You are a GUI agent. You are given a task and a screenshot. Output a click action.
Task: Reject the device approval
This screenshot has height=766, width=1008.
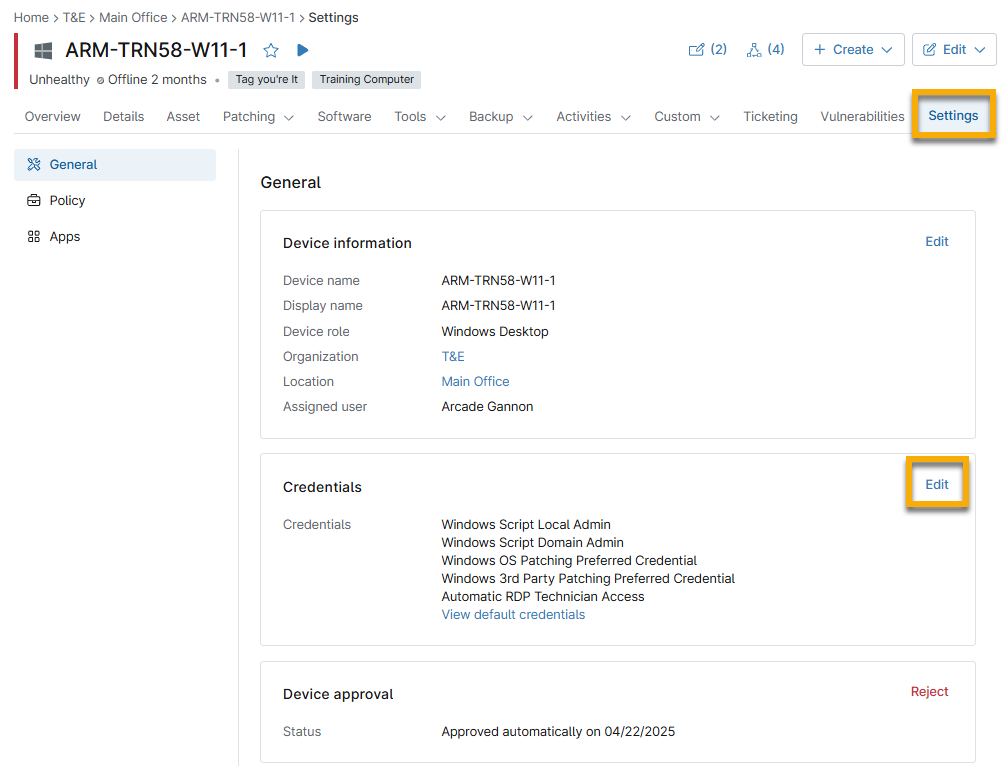coord(929,691)
